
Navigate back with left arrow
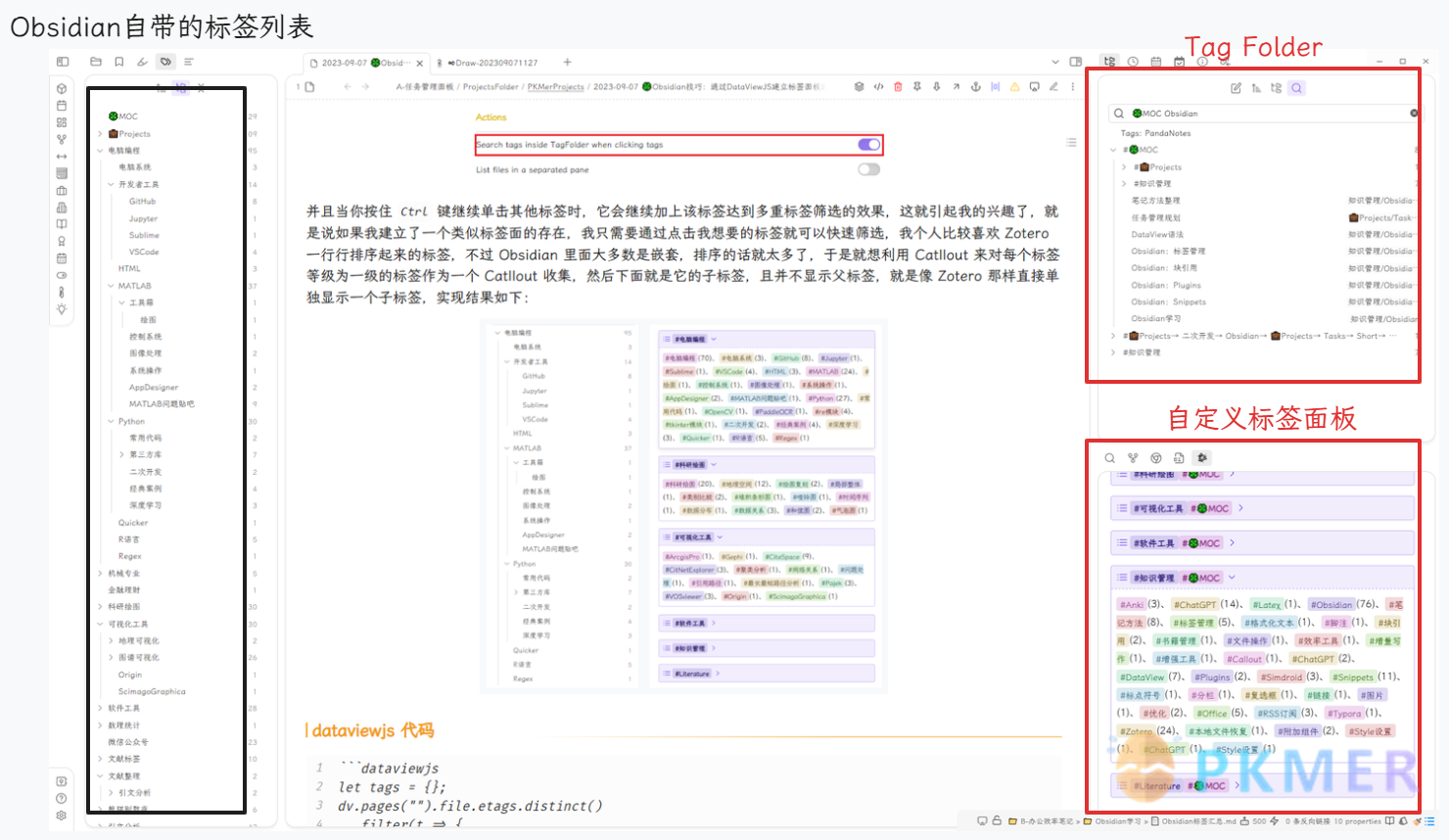(347, 86)
